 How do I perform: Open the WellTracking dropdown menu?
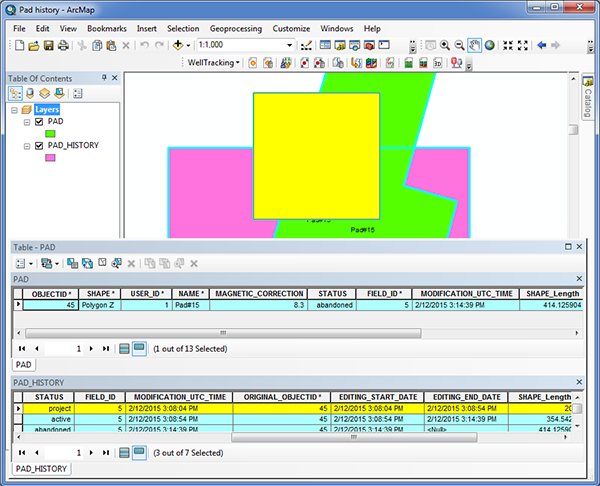pyautogui.click(x=214, y=63)
